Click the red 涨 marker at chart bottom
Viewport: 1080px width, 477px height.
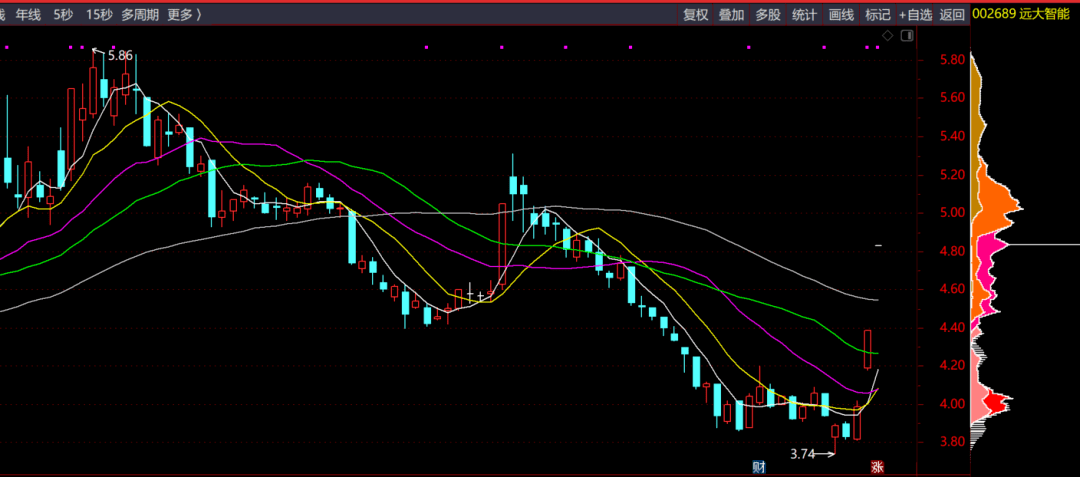point(878,467)
